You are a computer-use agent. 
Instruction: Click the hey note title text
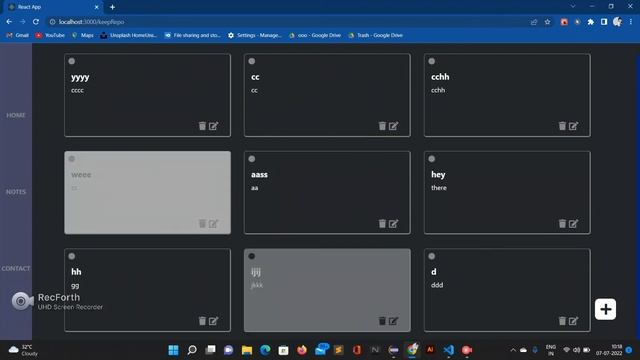(438, 174)
